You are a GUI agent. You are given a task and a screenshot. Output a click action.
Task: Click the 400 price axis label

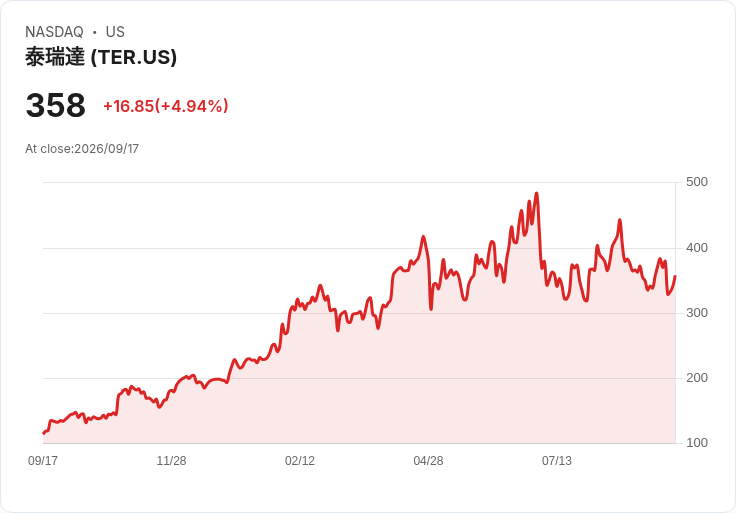coord(697,248)
